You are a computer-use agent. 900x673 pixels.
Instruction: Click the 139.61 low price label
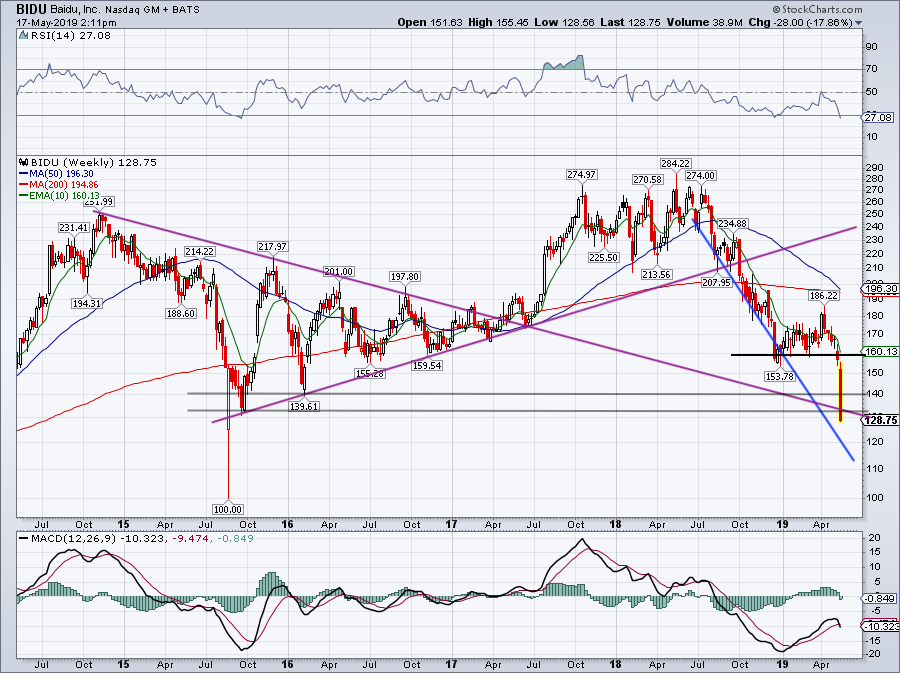pyautogui.click(x=304, y=406)
